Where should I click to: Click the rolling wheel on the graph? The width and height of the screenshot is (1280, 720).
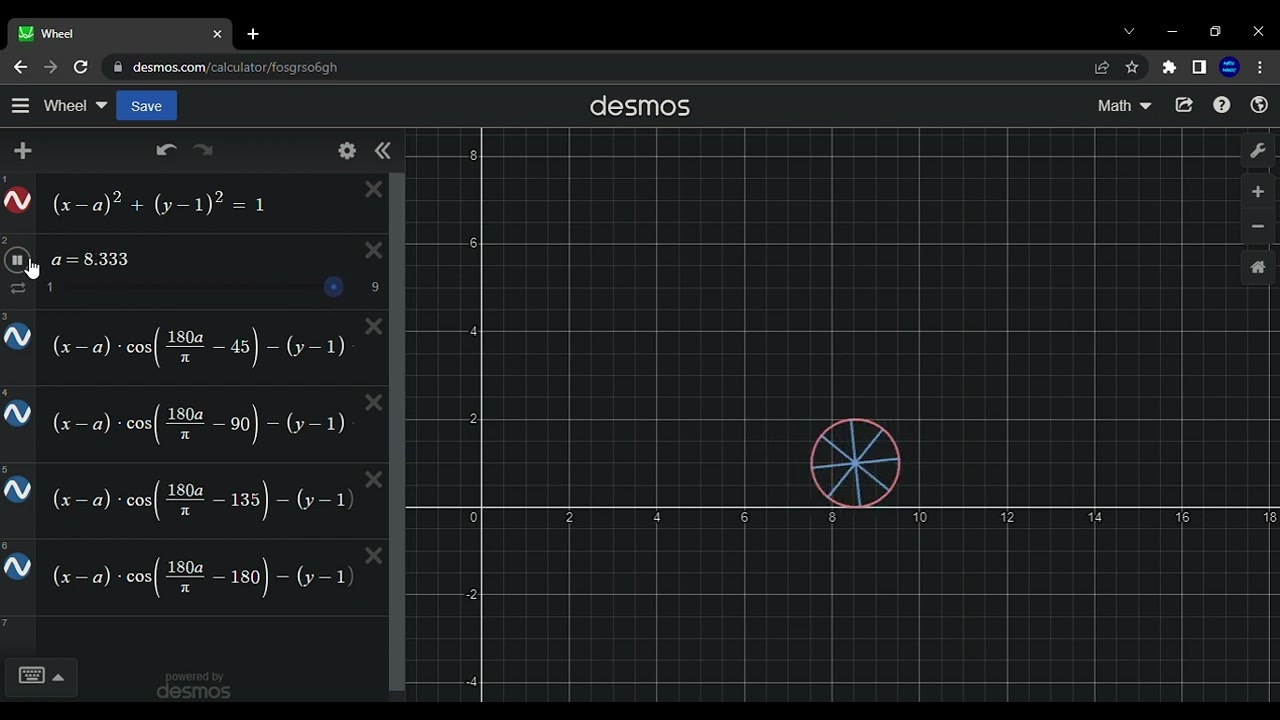(855, 463)
